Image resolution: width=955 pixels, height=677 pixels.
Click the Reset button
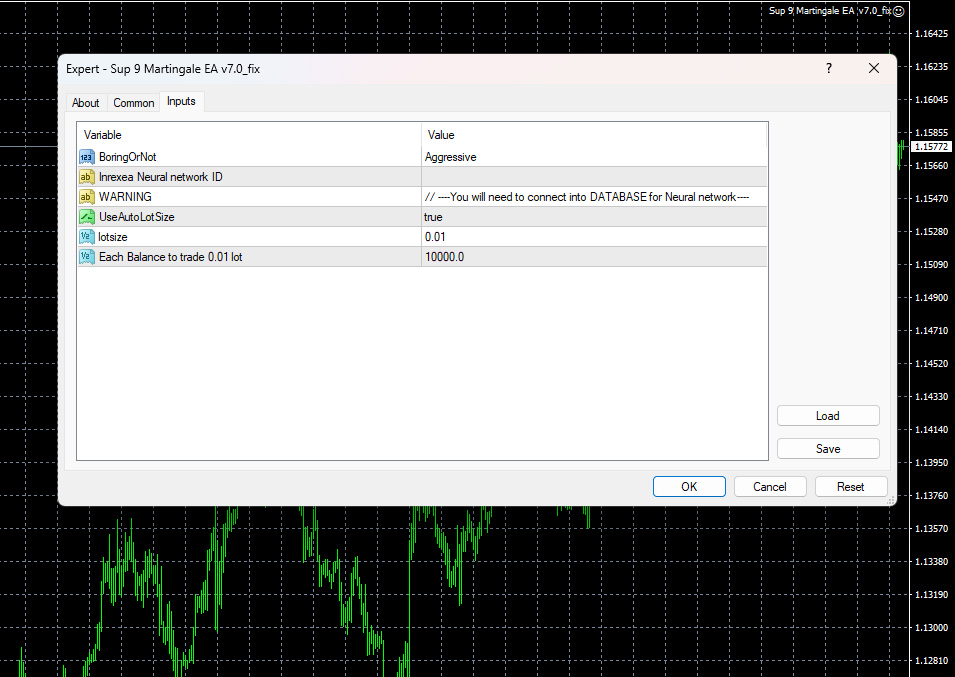tap(850, 486)
